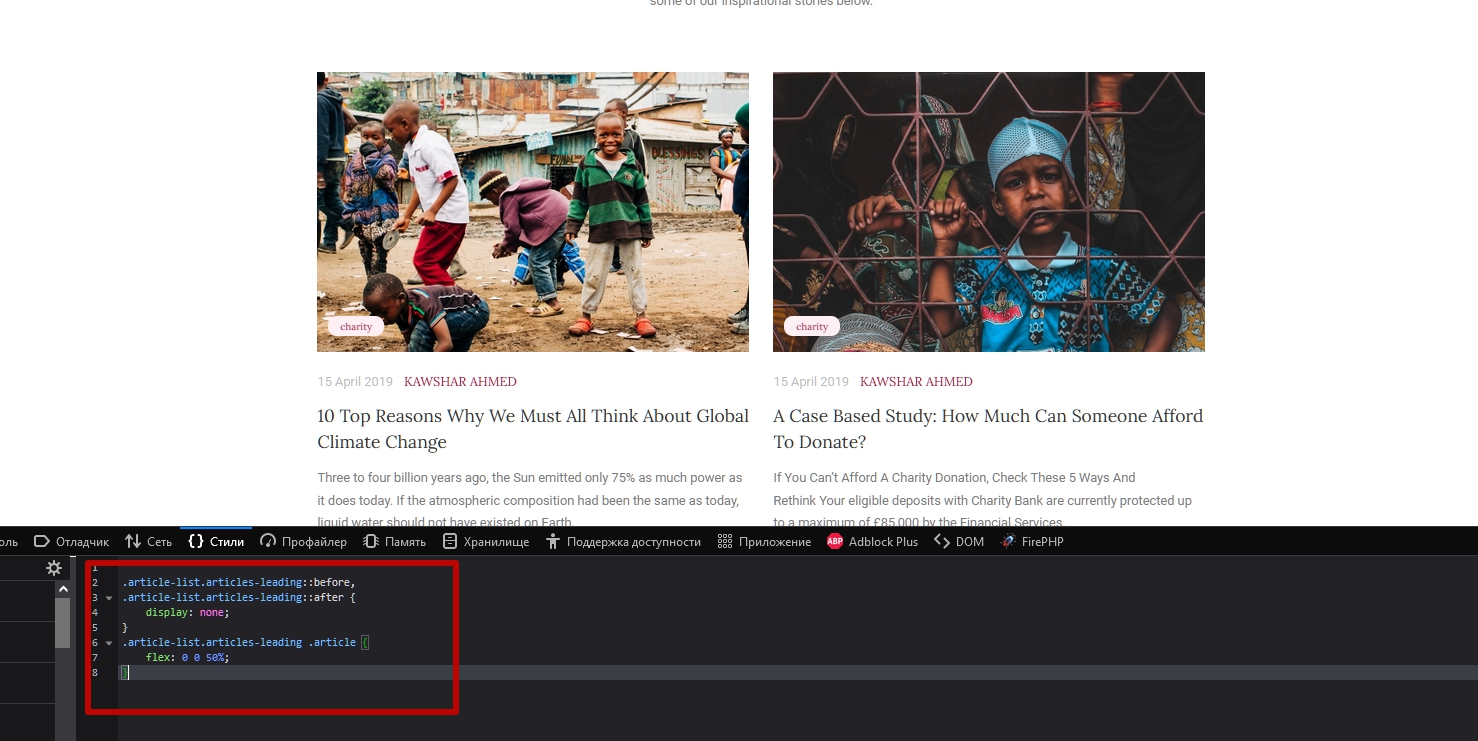Click the stylesheet list scrollbar thumb
1478x741 pixels.
63,622
